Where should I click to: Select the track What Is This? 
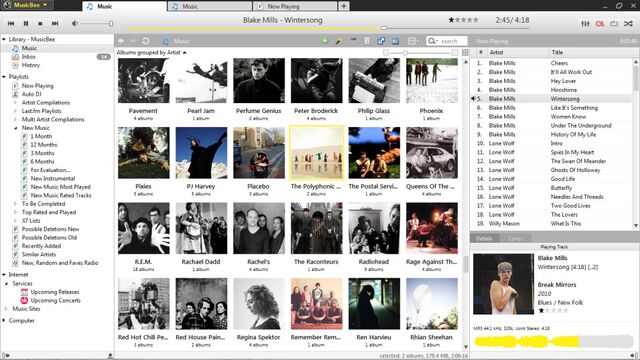click(x=566, y=224)
